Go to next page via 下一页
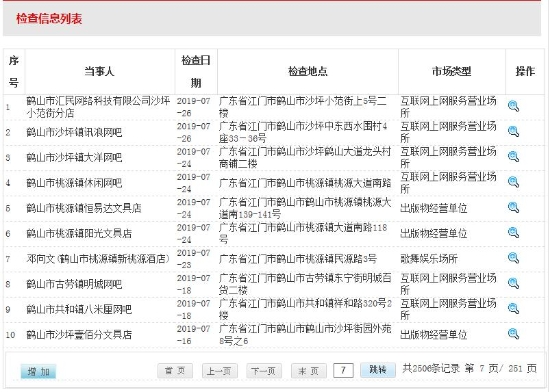Viewport: 550px width, 392px height. click(264, 371)
